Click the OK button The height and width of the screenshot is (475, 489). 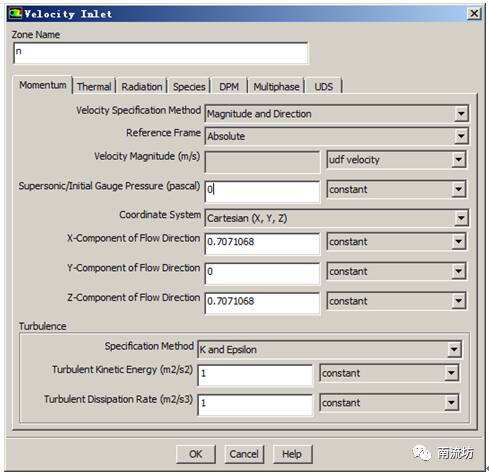tap(196, 454)
